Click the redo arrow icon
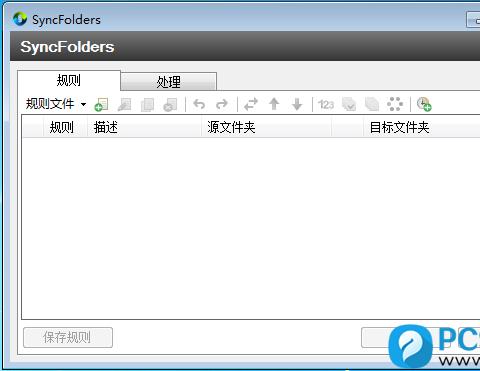 pyautogui.click(x=222, y=104)
